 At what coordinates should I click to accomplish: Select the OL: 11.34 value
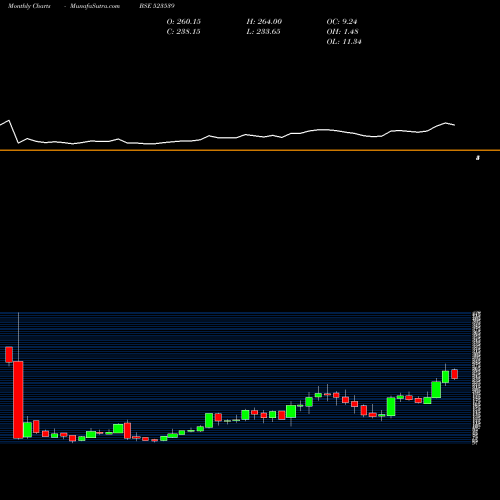point(344,42)
